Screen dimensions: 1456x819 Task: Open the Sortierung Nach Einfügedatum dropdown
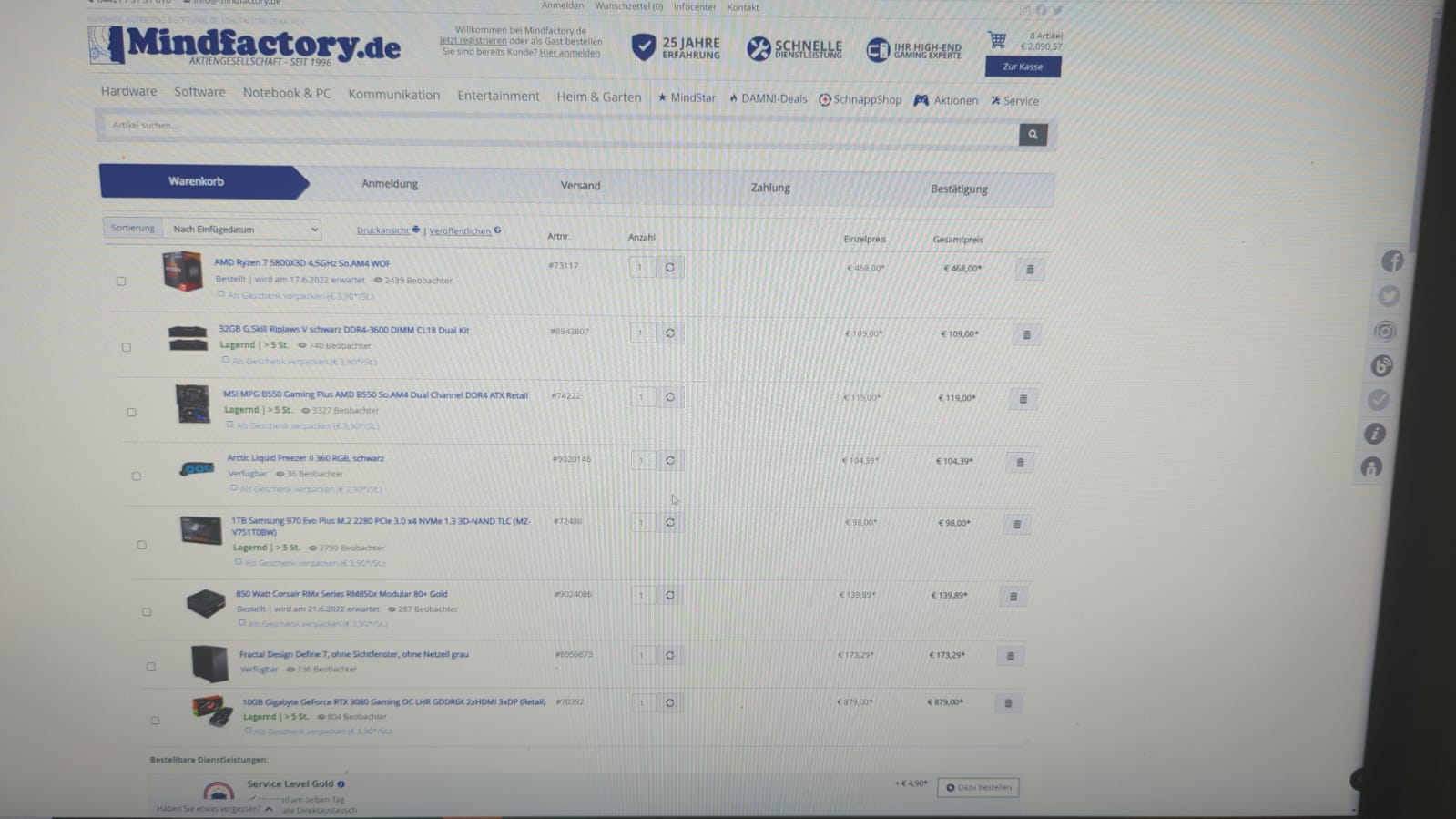point(242,230)
